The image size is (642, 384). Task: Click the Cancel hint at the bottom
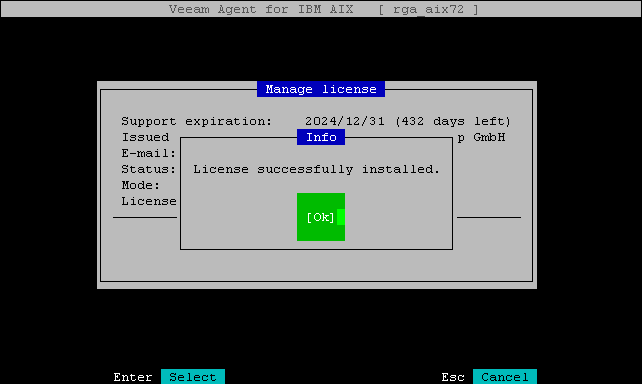pos(504,377)
